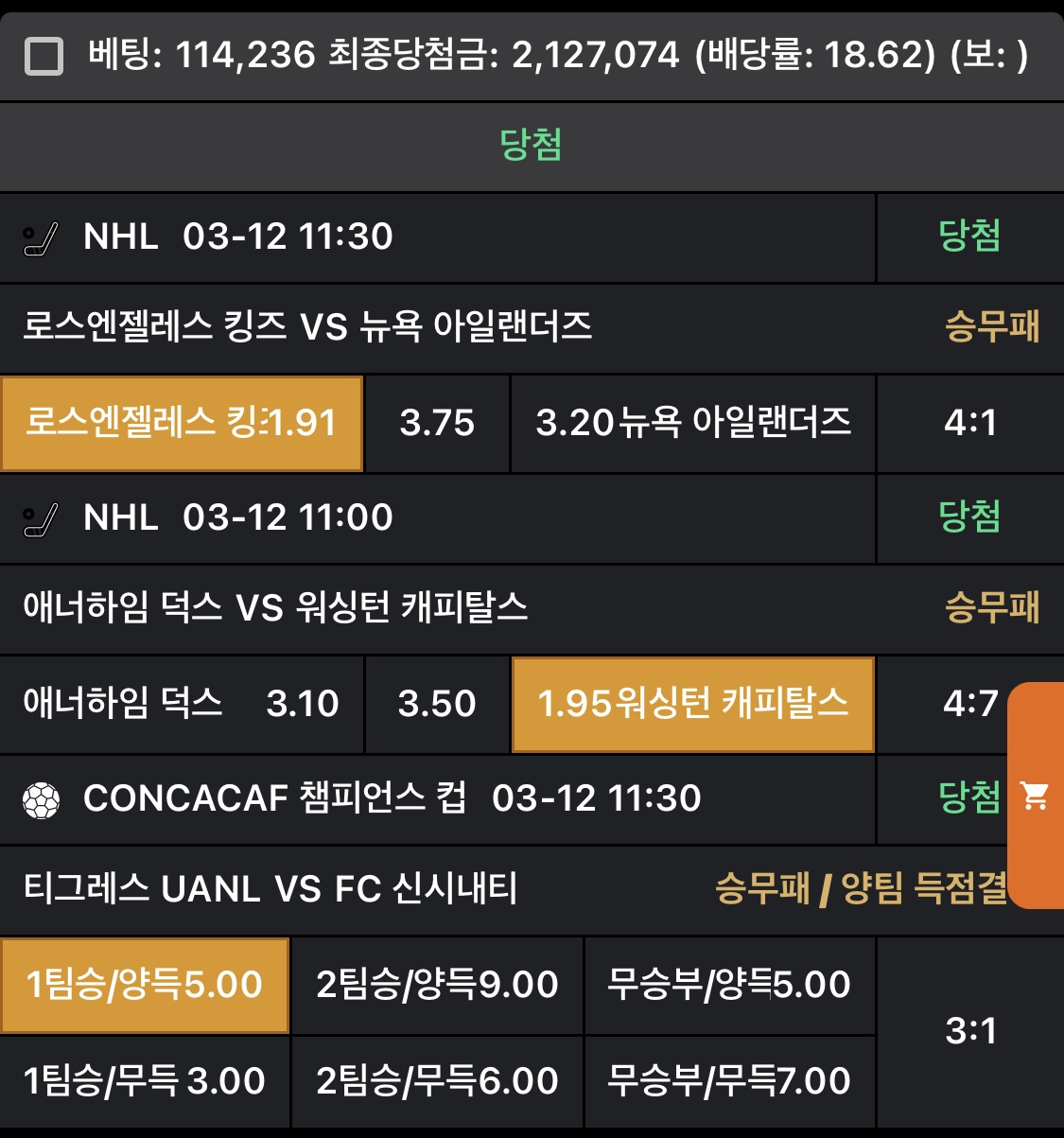1064x1138 pixels.
Task: Choose 무승부/무득 7.00 option
Action: 729,1081
